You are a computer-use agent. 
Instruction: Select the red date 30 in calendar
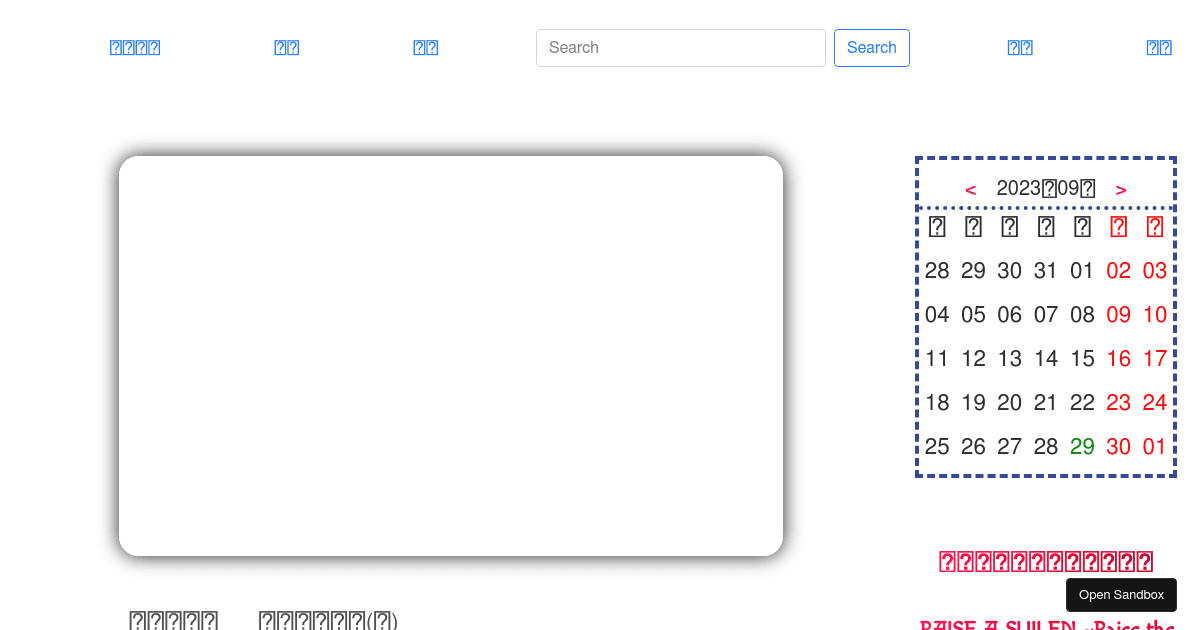[x=1119, y=447]
